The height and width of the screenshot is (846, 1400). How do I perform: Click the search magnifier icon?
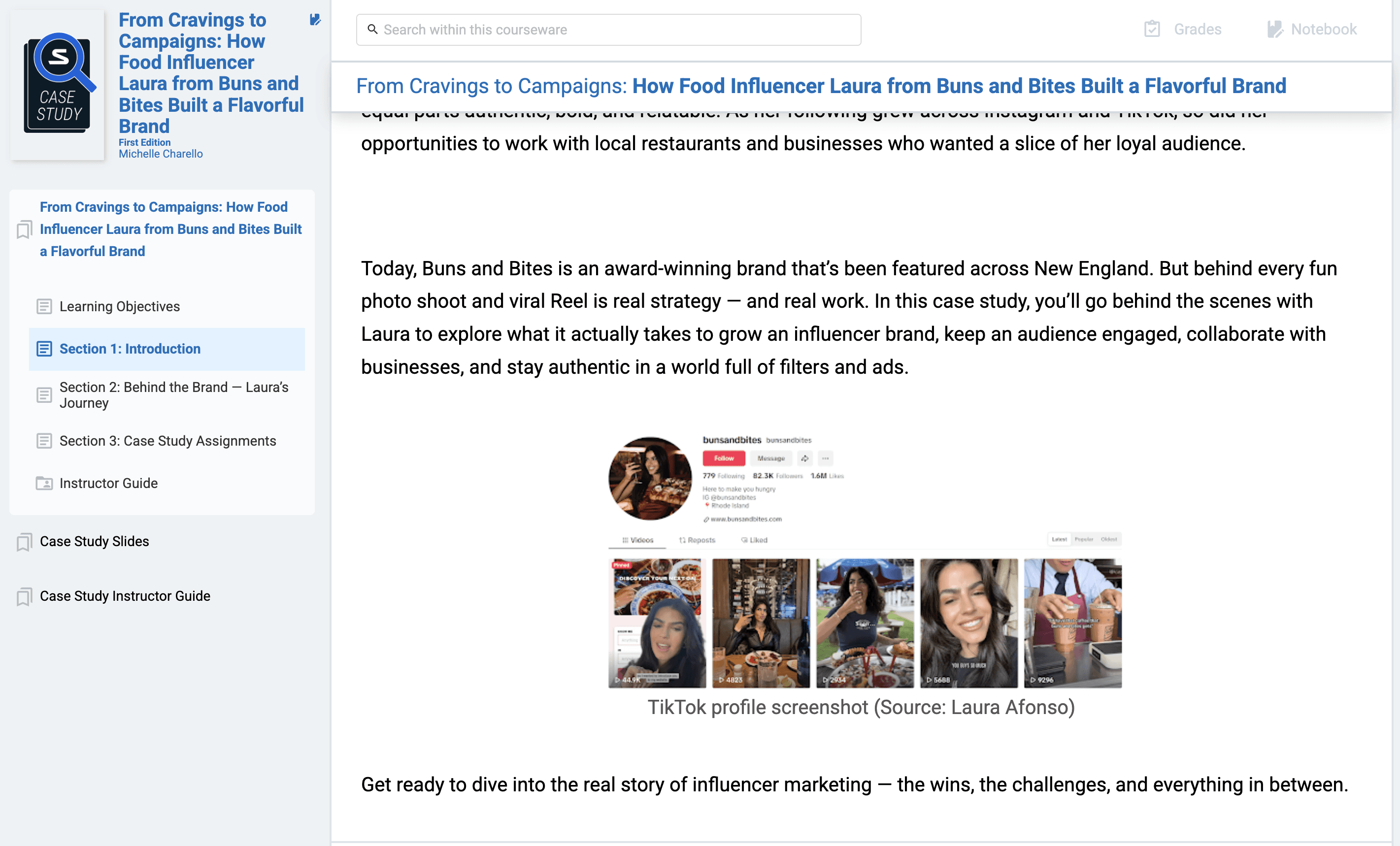(372, 29)
